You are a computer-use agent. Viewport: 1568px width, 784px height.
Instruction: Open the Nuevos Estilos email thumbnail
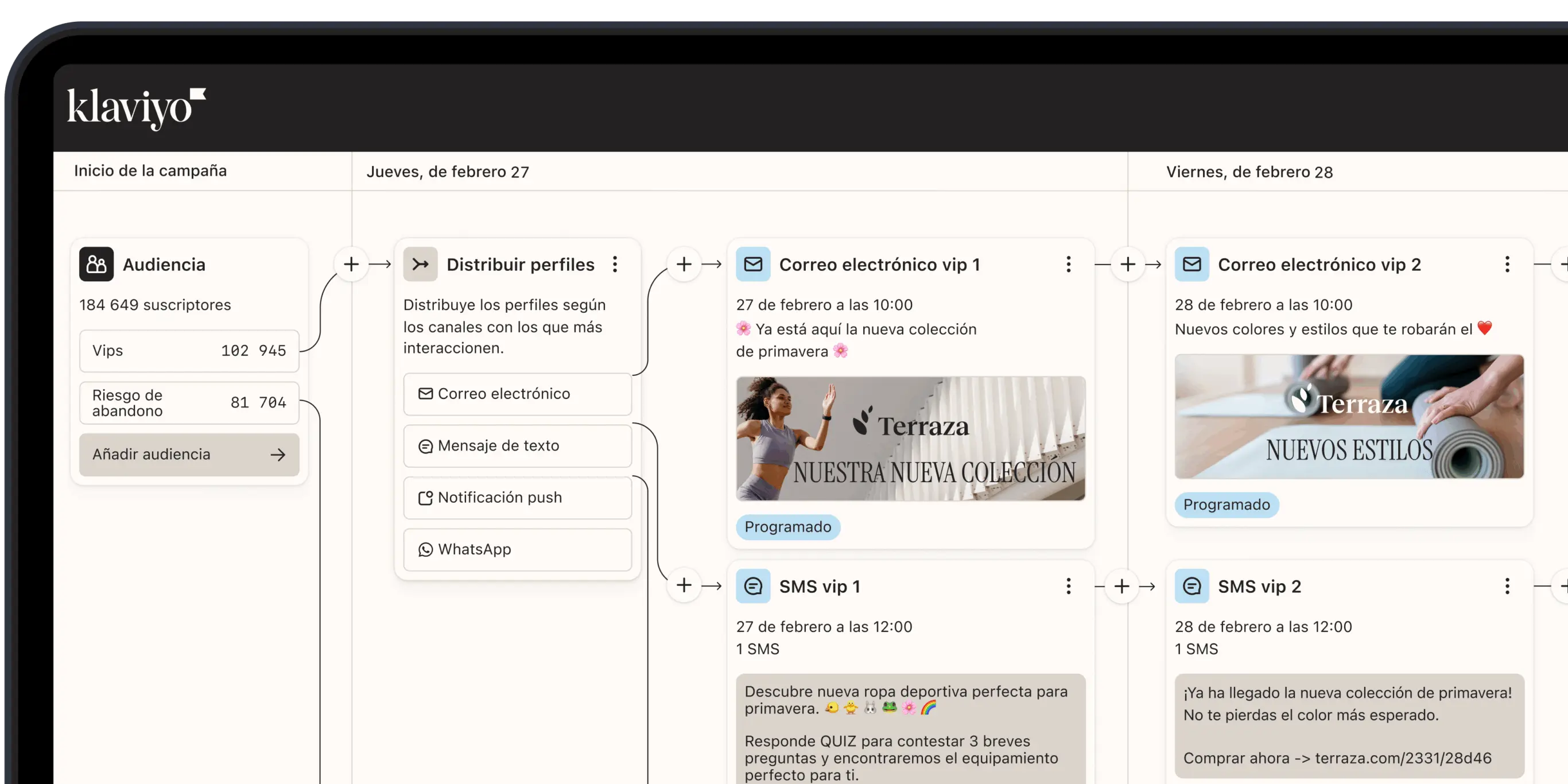point(1349,416)
